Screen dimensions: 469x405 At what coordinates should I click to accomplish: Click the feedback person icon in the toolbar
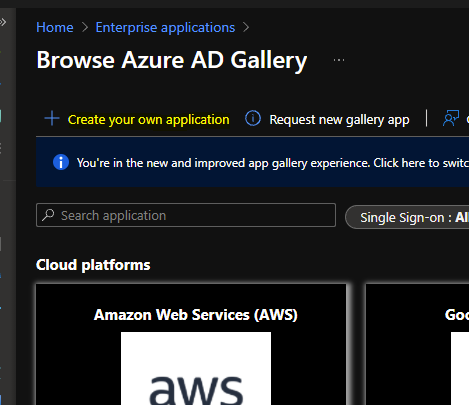click(451, 118)
